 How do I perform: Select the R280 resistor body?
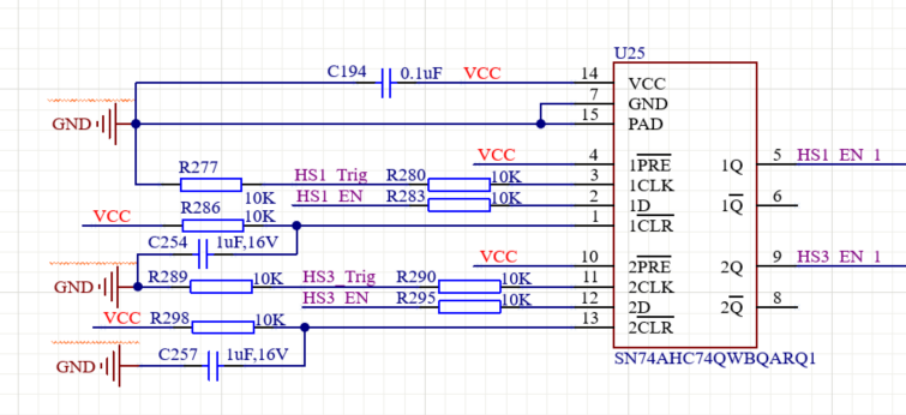tap(458, 184)
